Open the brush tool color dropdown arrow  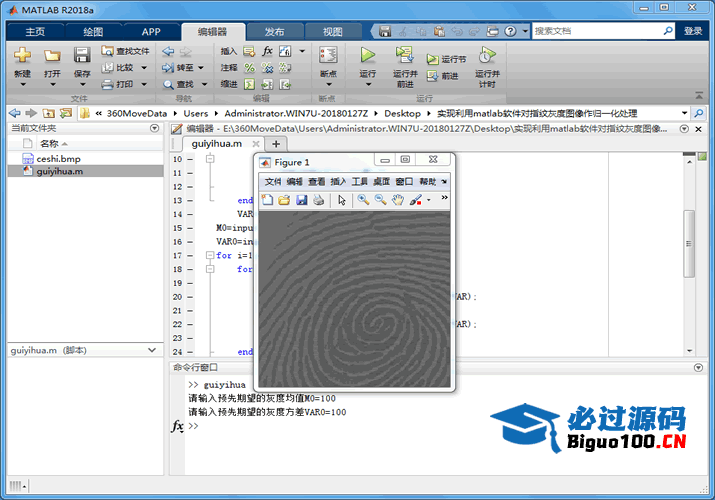tap(428, 200)
